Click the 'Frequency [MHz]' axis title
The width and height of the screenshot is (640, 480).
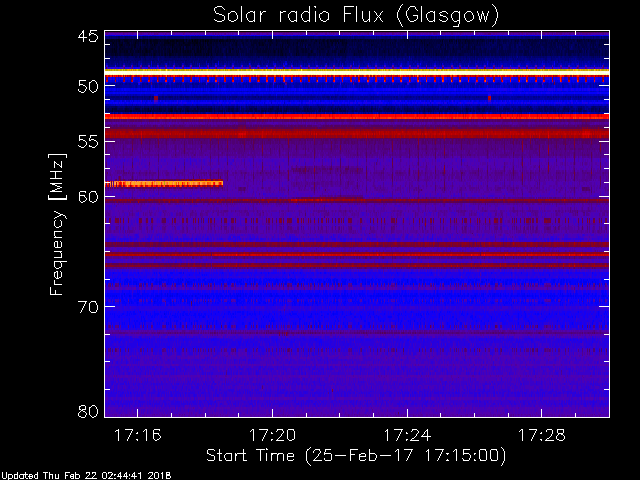57,224
